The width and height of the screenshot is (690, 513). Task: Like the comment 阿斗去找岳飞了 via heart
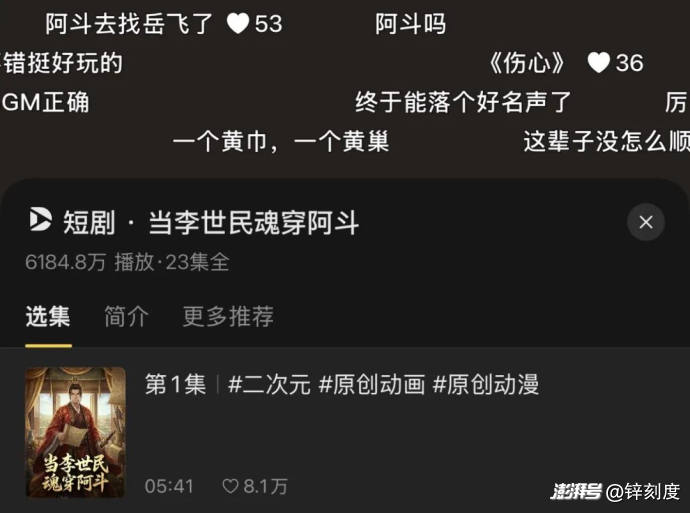238,23
